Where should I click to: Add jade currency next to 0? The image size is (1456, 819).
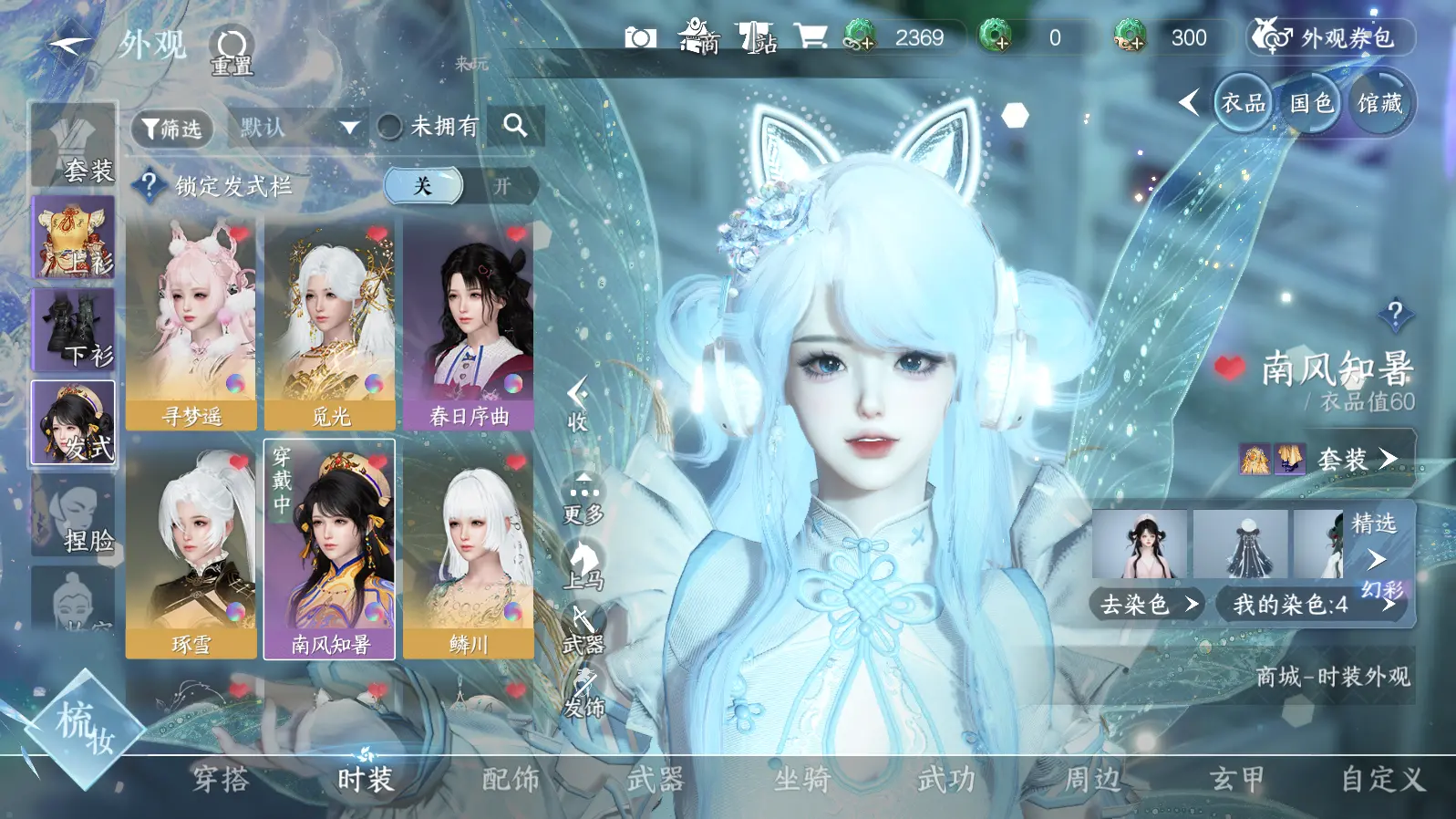[996, 37]
